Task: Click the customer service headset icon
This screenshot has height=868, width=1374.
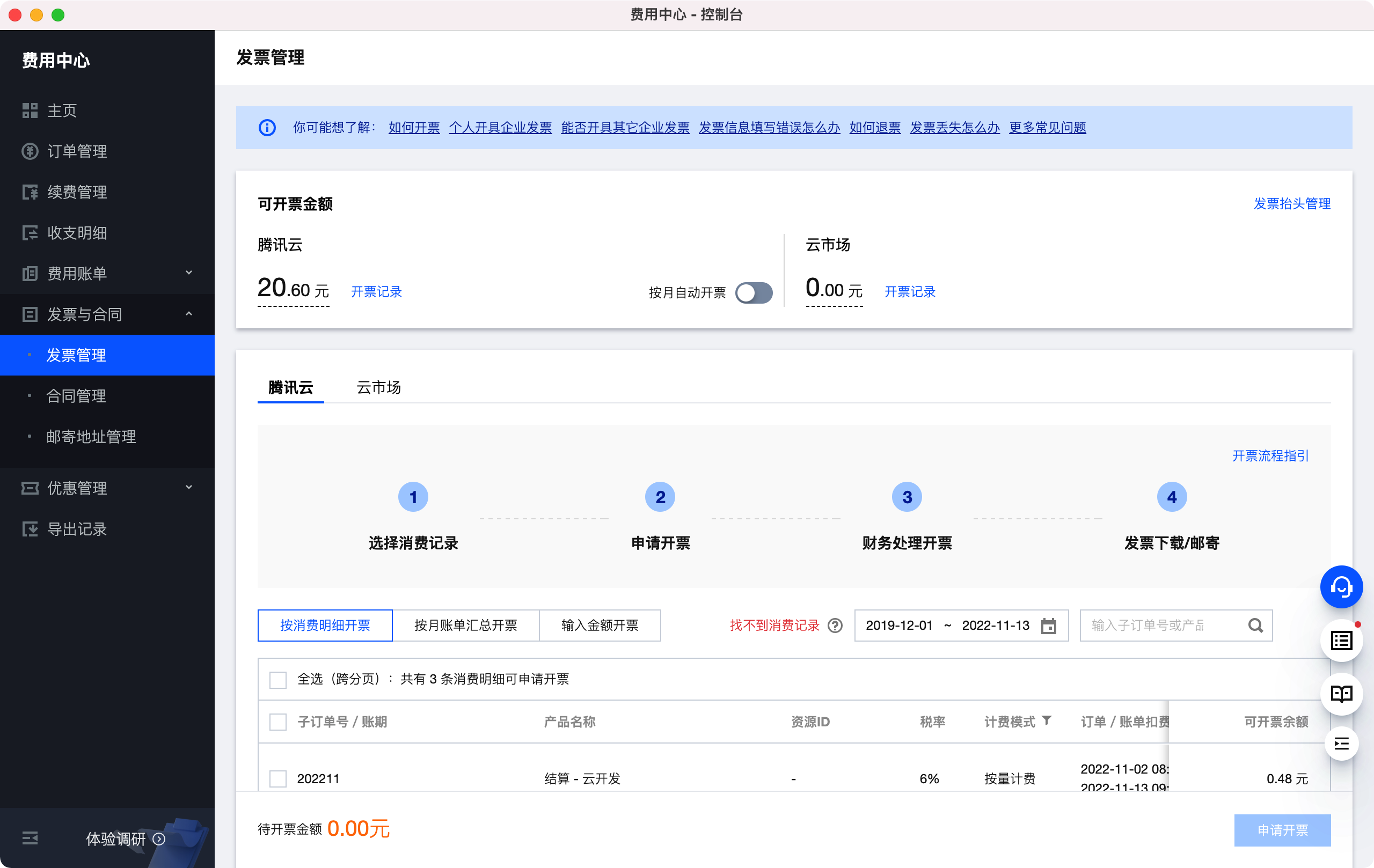Action: tap(1341, 587)
